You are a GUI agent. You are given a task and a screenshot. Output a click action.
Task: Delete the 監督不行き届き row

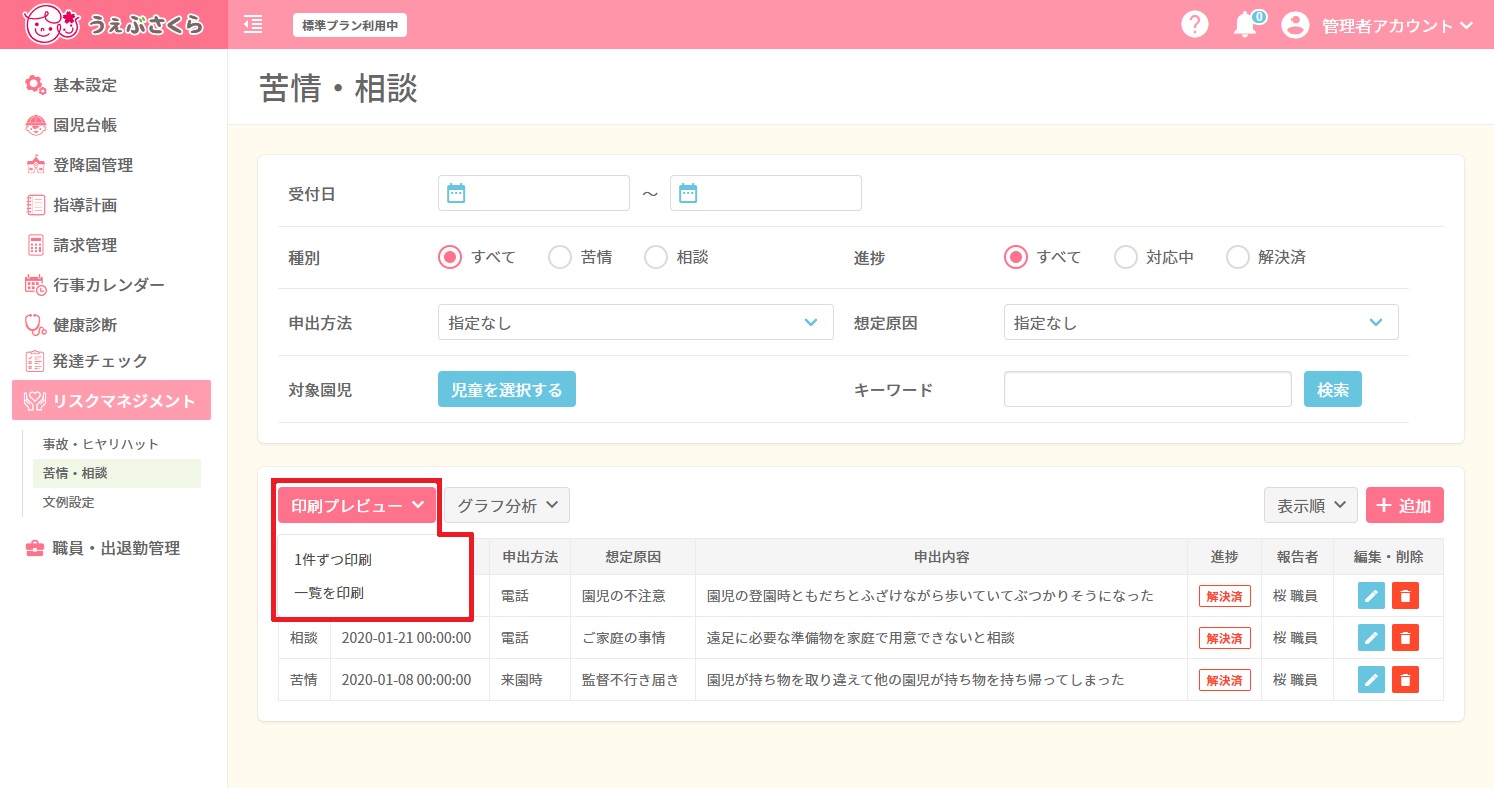[1405, 680]
